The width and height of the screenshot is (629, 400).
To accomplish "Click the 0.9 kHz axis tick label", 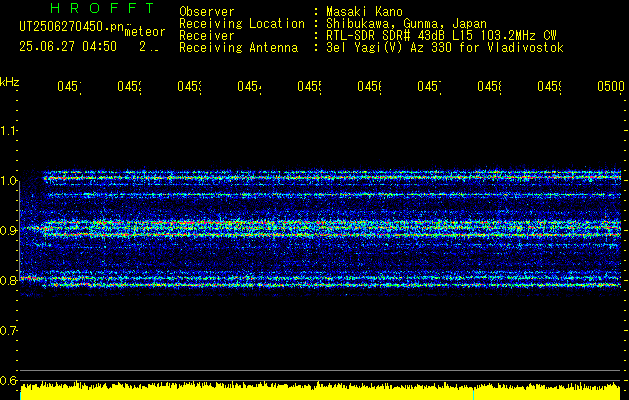I will click(8, 230).
